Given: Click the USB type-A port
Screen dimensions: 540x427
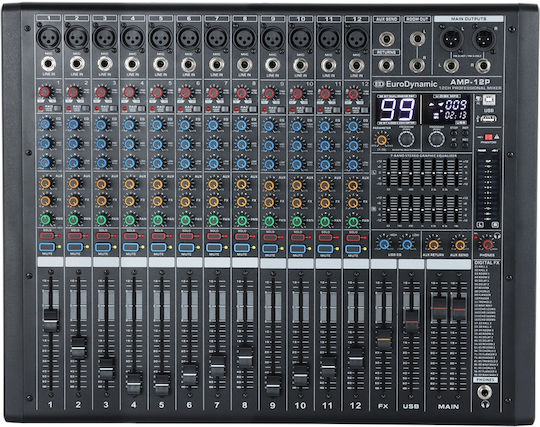Looking at the screenshot, I should (487, 119).
